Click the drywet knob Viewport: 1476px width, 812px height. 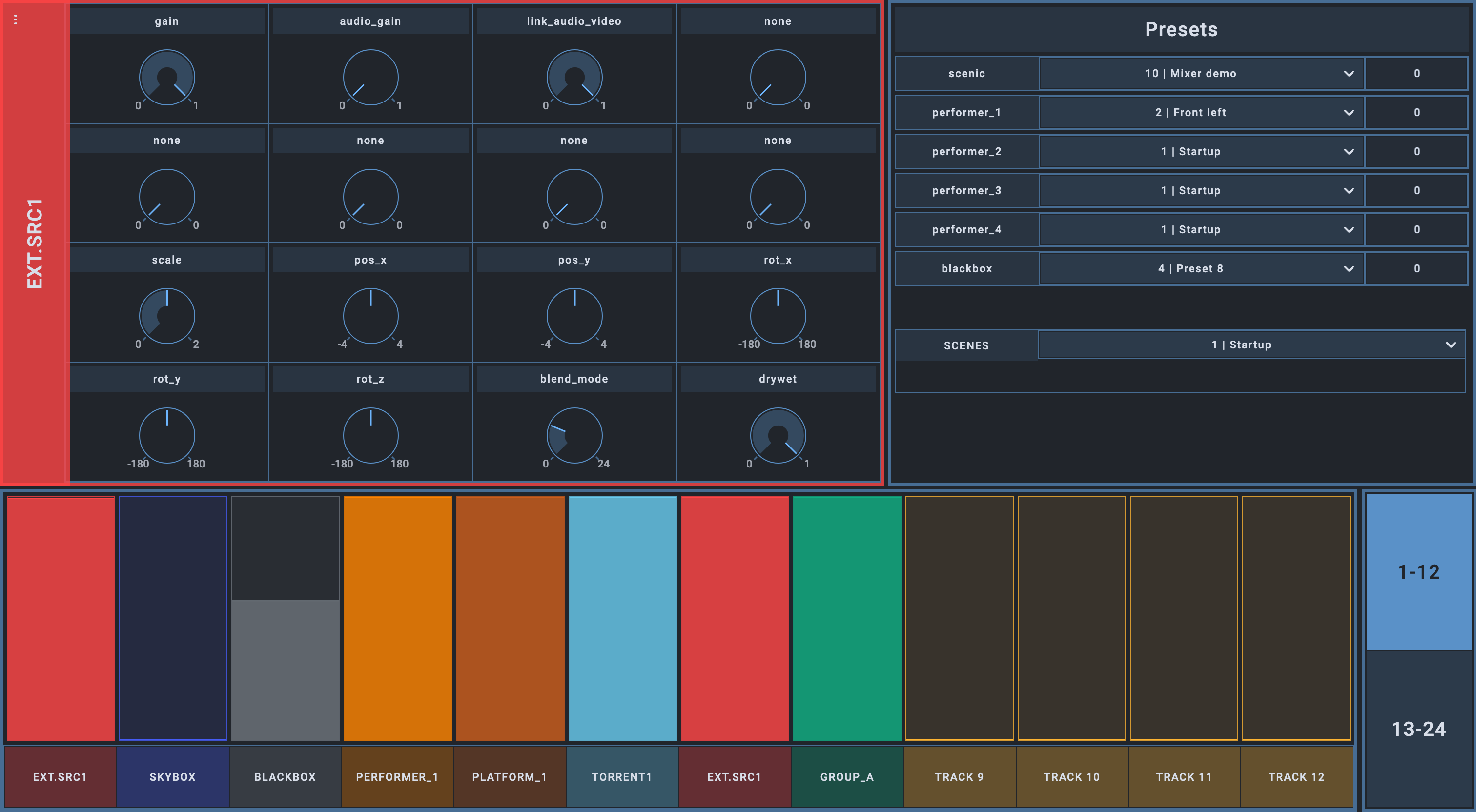[x=778, y=435]
